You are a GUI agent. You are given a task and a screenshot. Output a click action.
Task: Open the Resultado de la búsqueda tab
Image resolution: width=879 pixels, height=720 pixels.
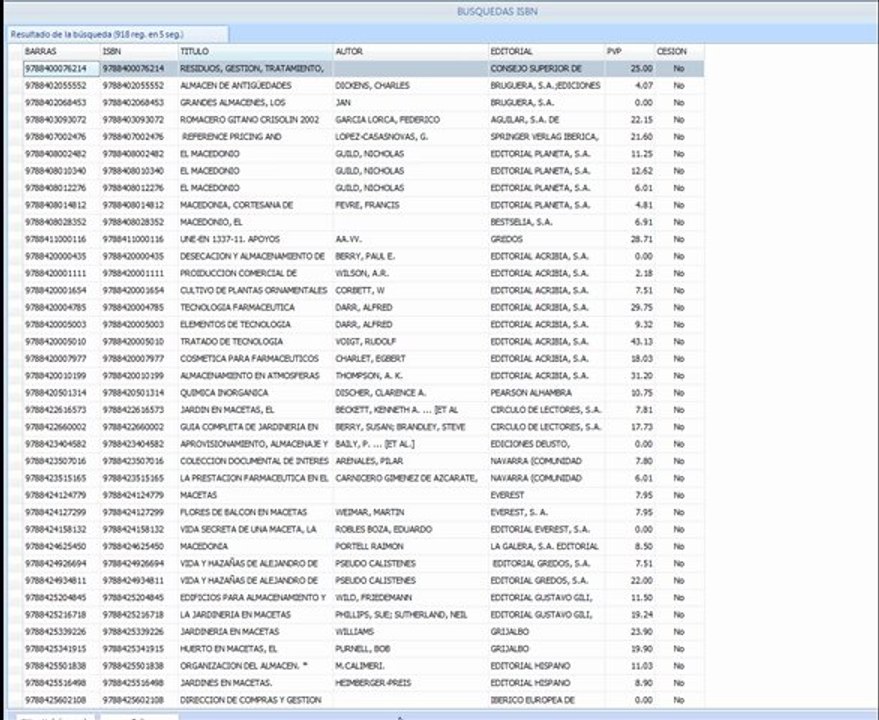tap(117, 34)
